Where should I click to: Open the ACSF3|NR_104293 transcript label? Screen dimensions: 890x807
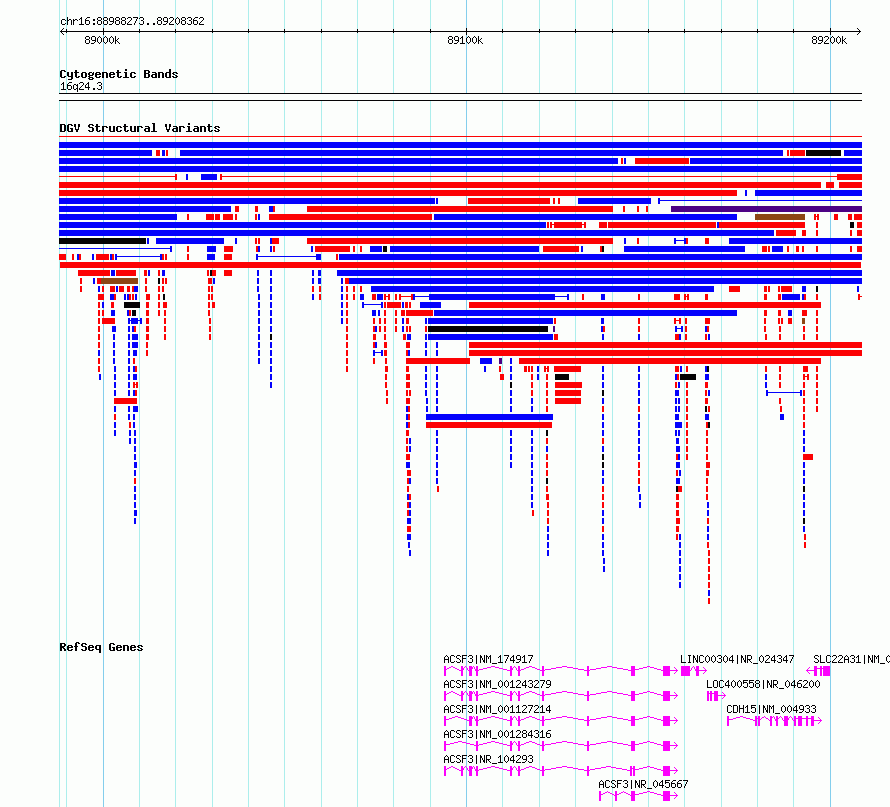[488, 759]
